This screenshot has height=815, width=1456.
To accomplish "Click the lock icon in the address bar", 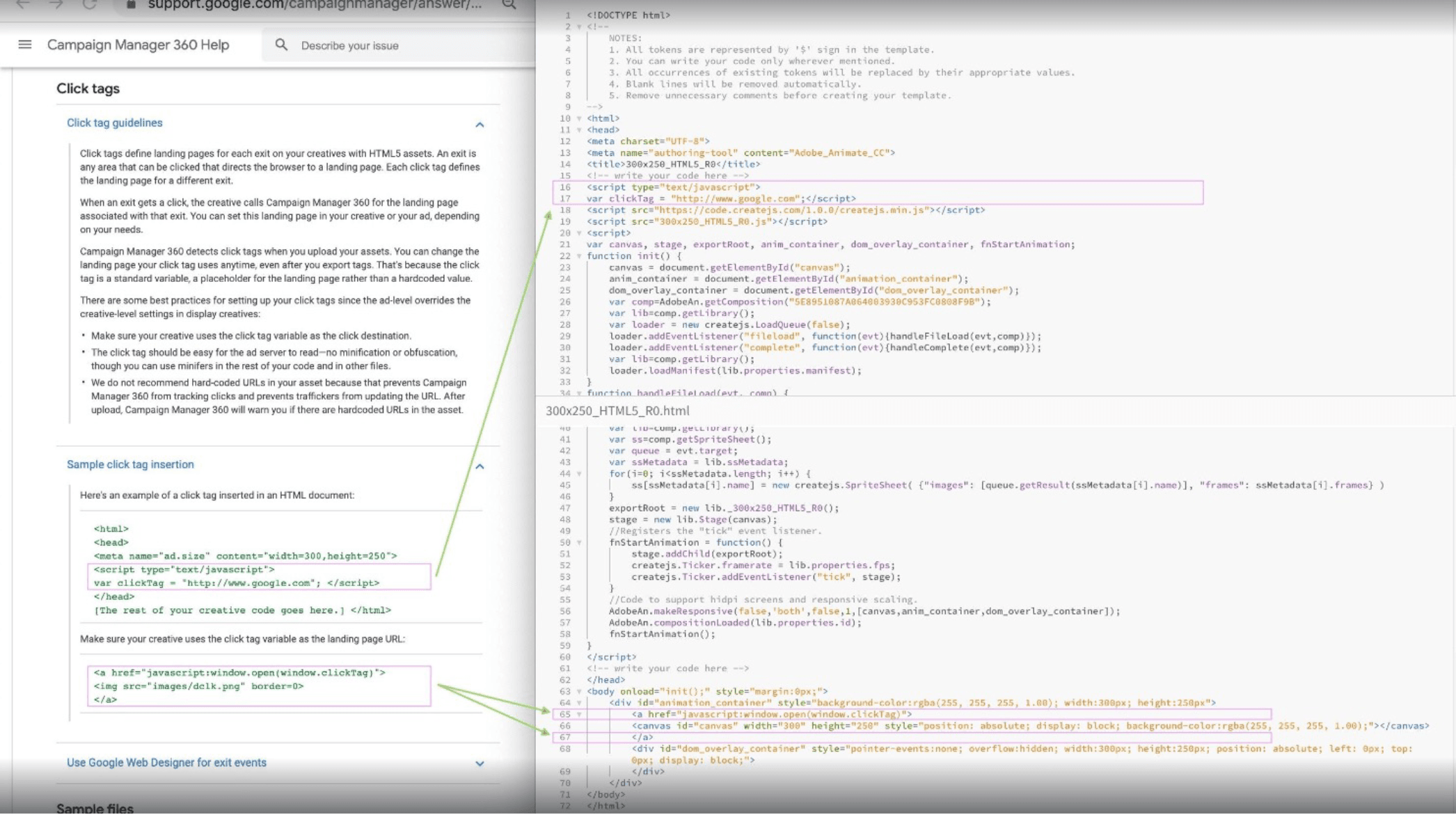I will 129,4.
